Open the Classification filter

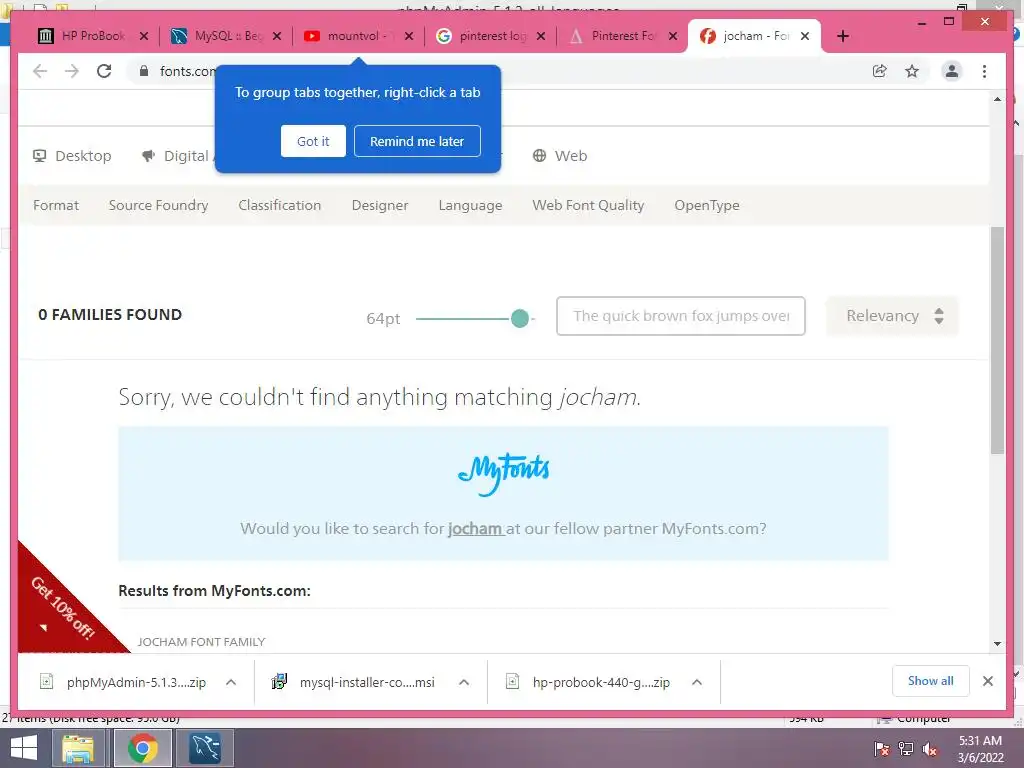[280, 205]
